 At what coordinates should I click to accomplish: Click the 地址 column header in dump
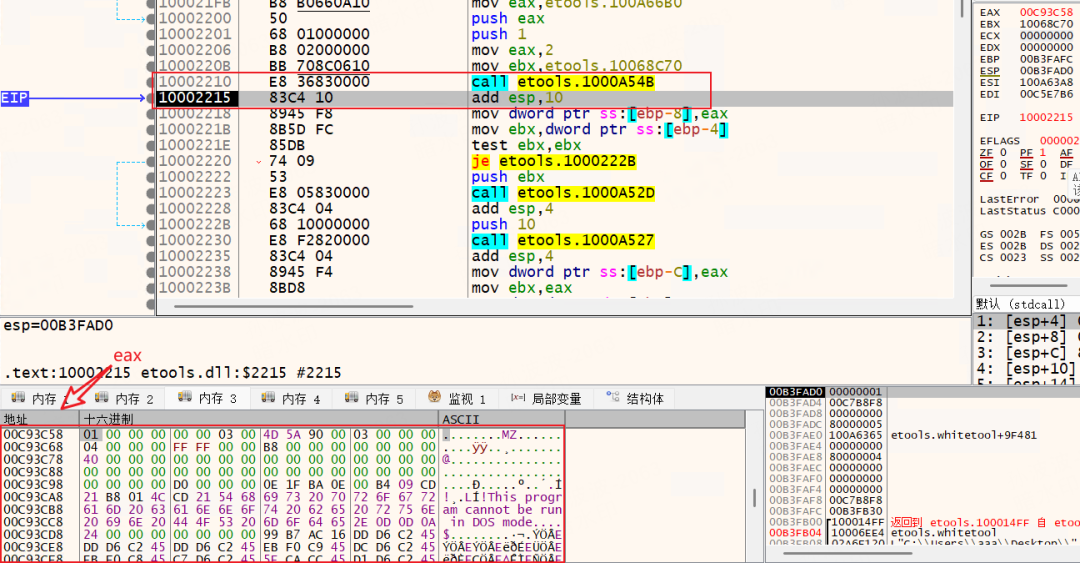40,419
